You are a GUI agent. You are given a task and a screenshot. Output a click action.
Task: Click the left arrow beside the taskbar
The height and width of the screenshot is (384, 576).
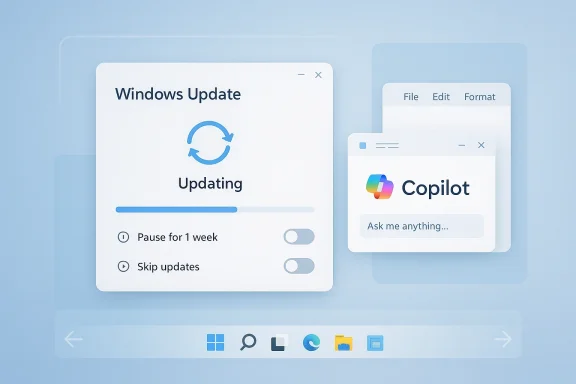pos(74,339)
